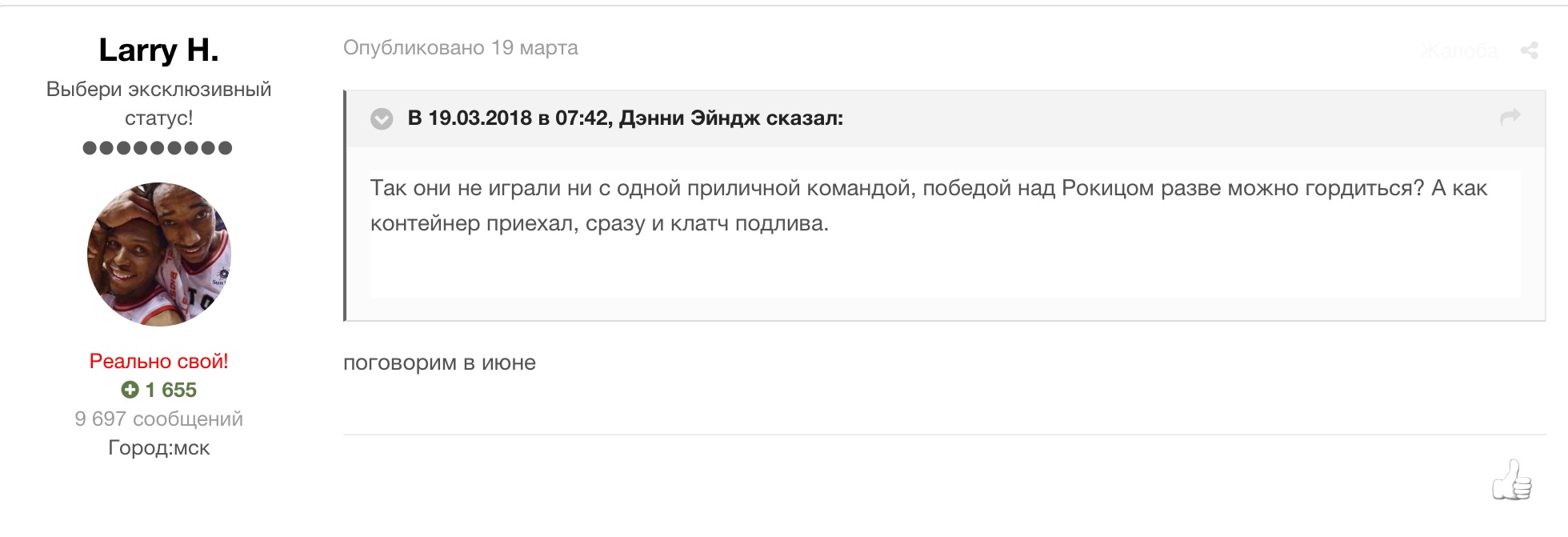Click the faint Жалоба report link
This screenshot has height=537, width=1568.
1458,51
